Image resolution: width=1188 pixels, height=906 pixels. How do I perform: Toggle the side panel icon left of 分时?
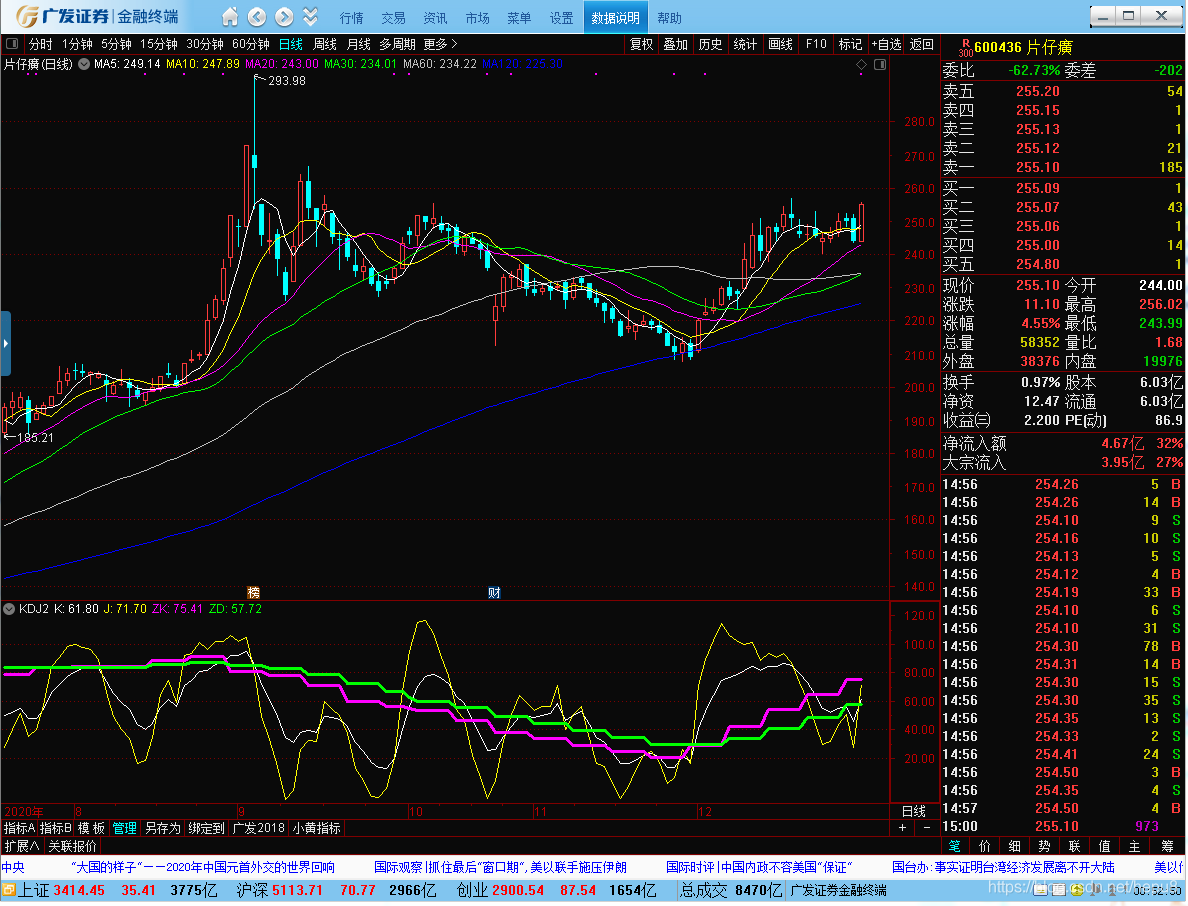[x=12, y=44]
